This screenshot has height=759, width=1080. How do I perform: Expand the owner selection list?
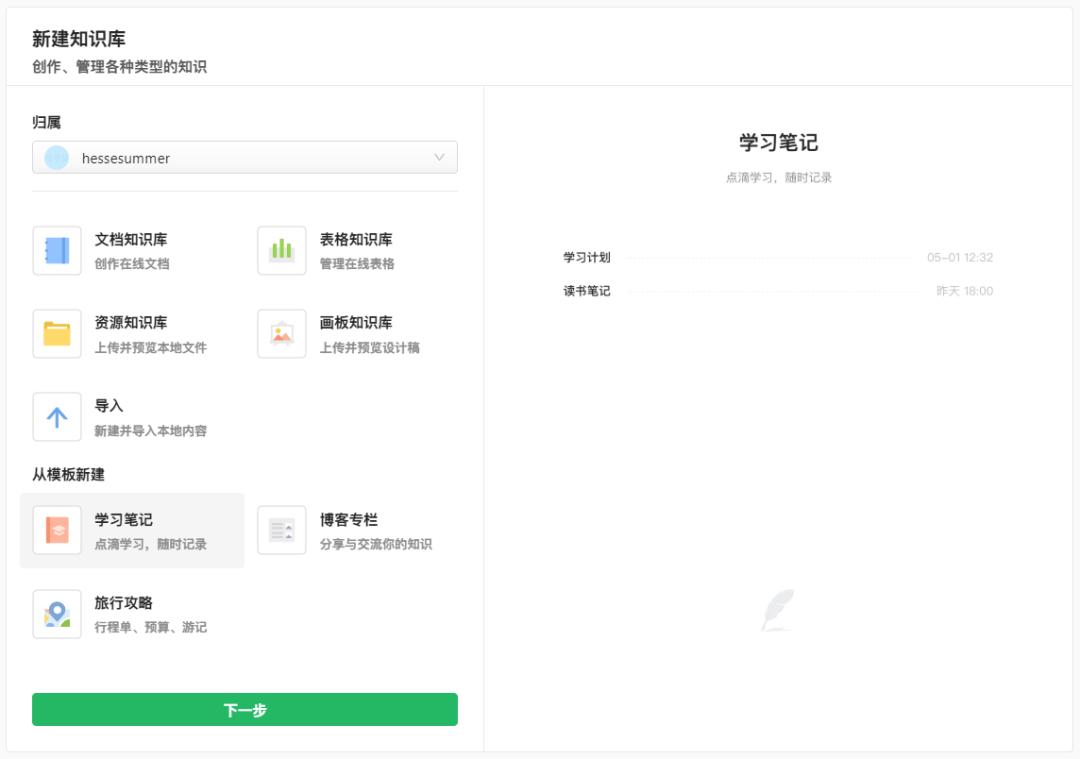[244, 157]
